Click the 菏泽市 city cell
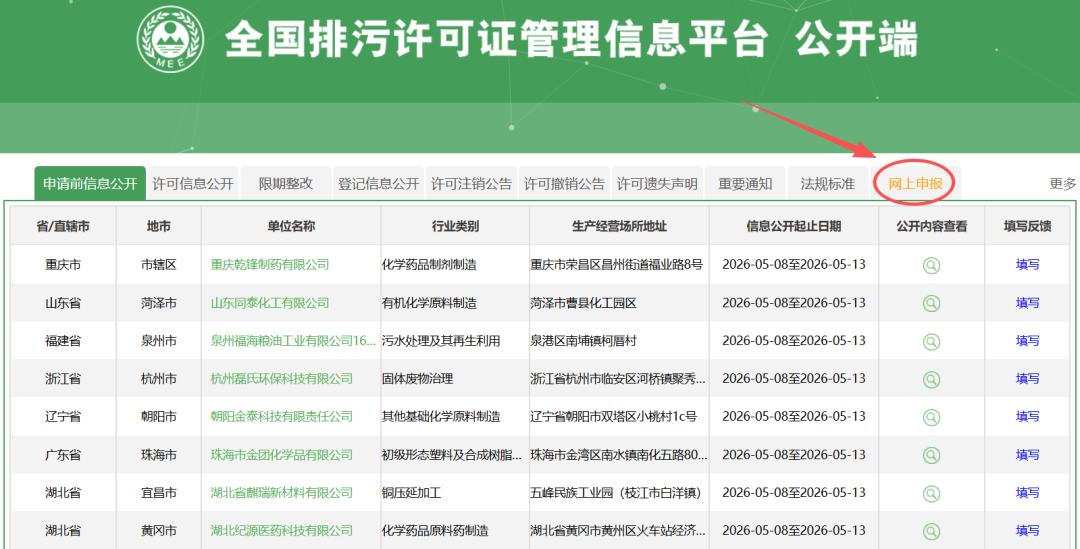The width and height of the screenshot is (1080, 549). (x=159, y=302)
